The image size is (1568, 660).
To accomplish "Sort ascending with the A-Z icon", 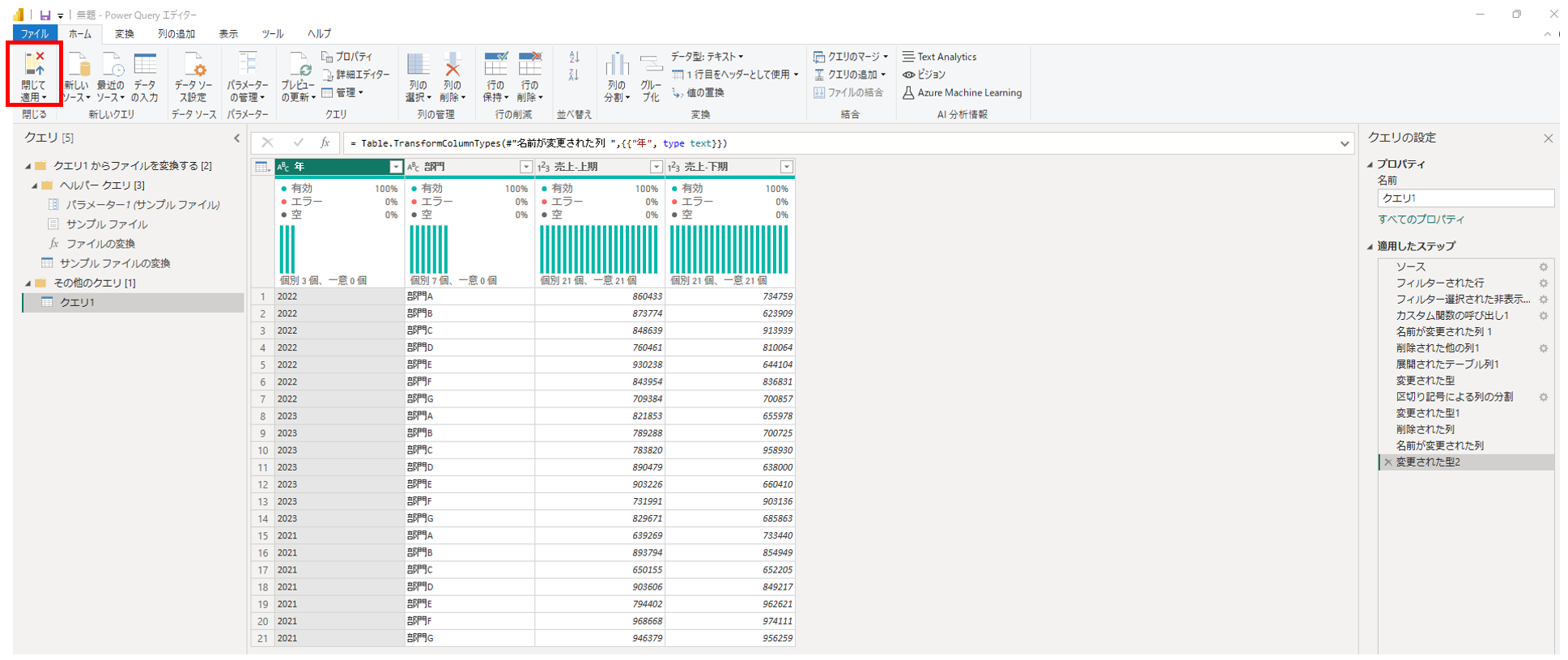I will click(x=574, y=57).
